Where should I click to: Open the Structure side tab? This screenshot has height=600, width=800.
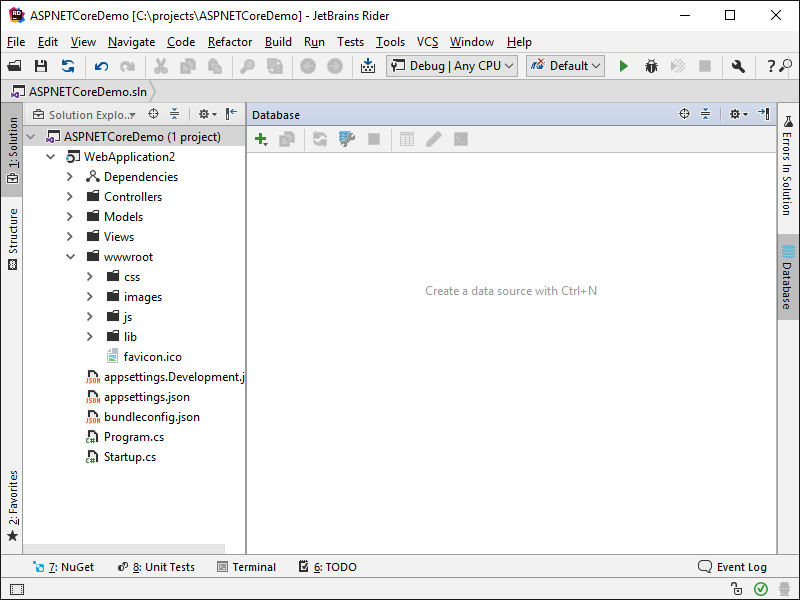13,239
